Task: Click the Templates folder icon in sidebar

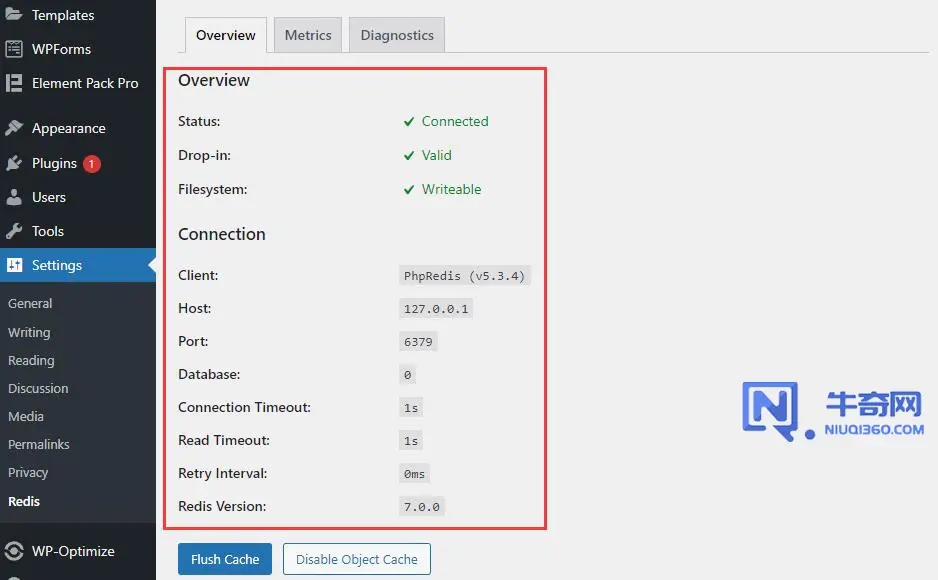Action: (x=13, y=14)
